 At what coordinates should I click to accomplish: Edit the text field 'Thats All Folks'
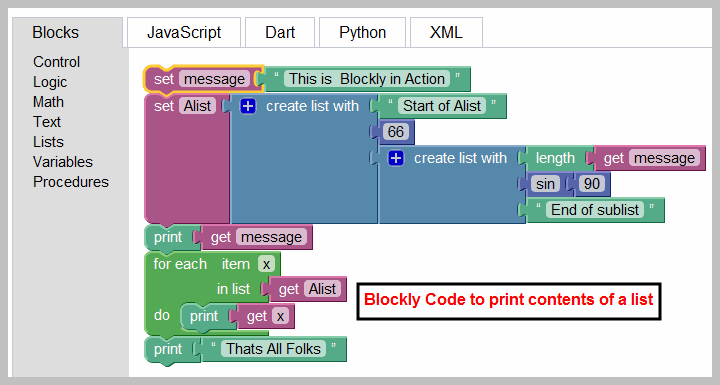coord(273,349)
